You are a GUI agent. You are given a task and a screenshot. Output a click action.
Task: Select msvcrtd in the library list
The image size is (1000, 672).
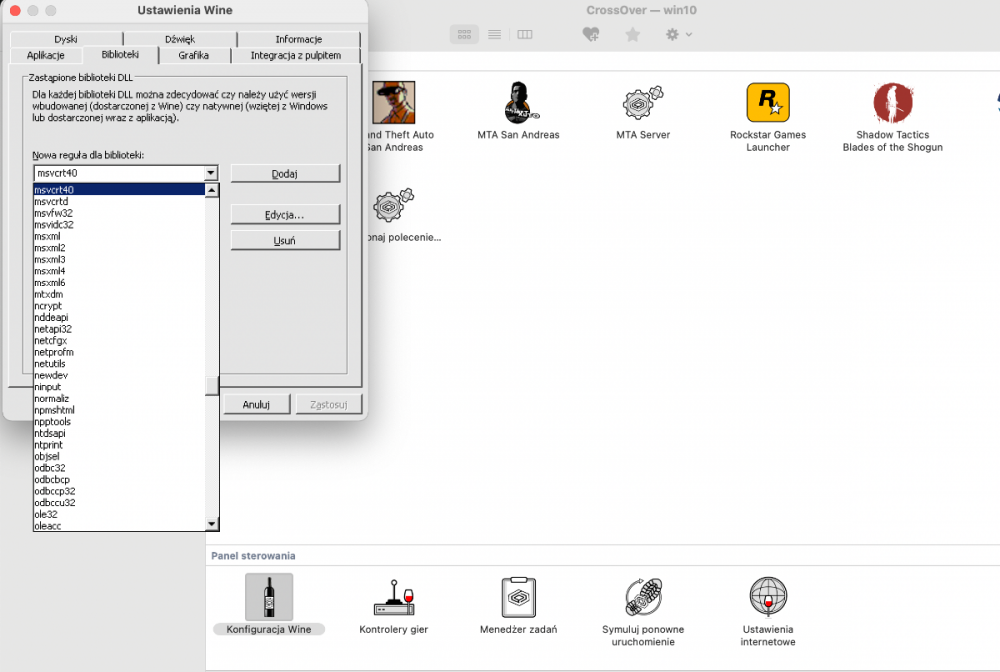coord(119,201)
